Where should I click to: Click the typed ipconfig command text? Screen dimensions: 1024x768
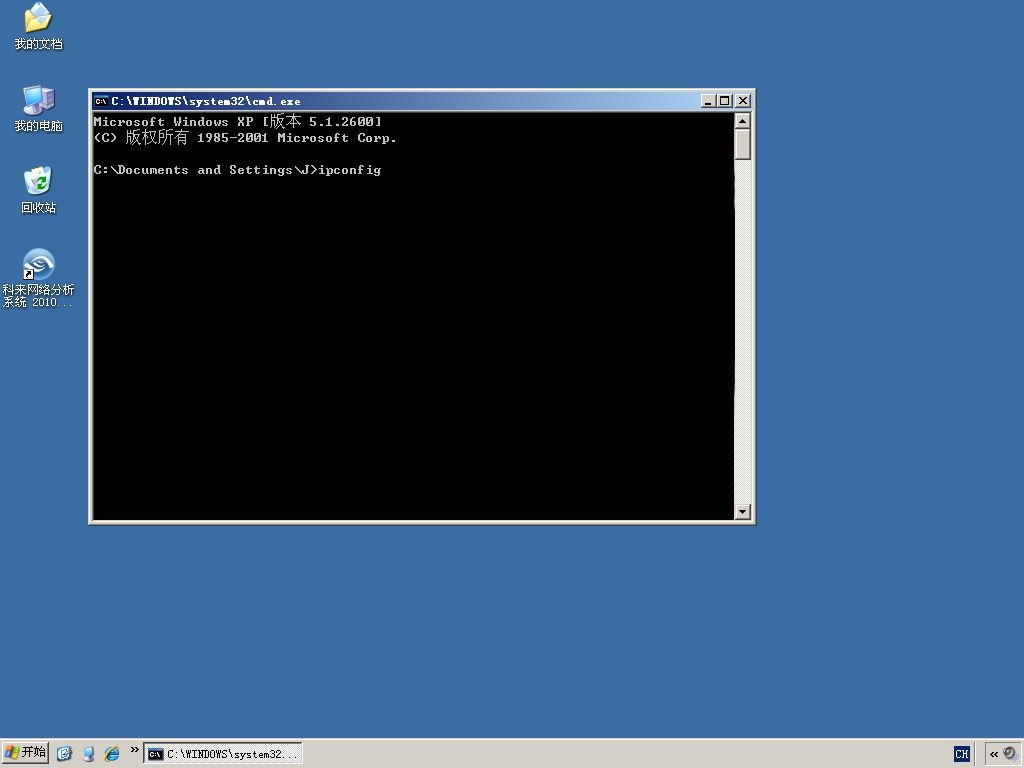350,170
